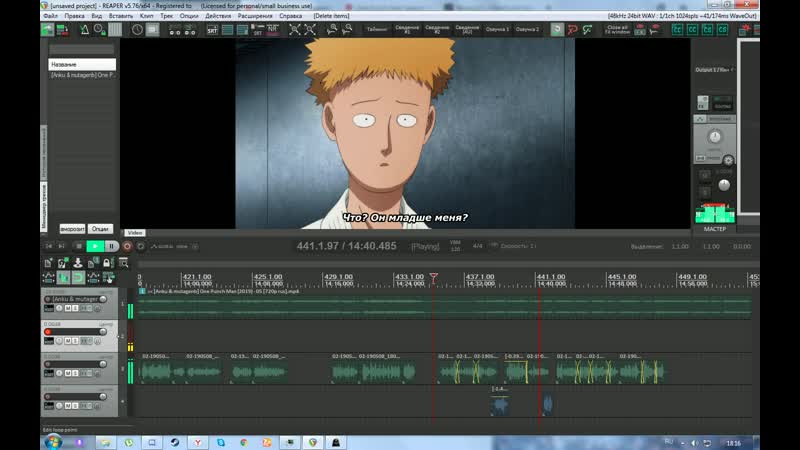Click the Video tab below preview
This screenshot has width=800, height=450.
[x=135, y=233]
